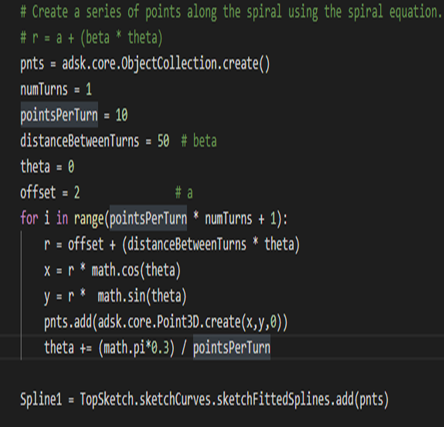
Task: Click the Spline1 variable name
Action: (41, 399)
